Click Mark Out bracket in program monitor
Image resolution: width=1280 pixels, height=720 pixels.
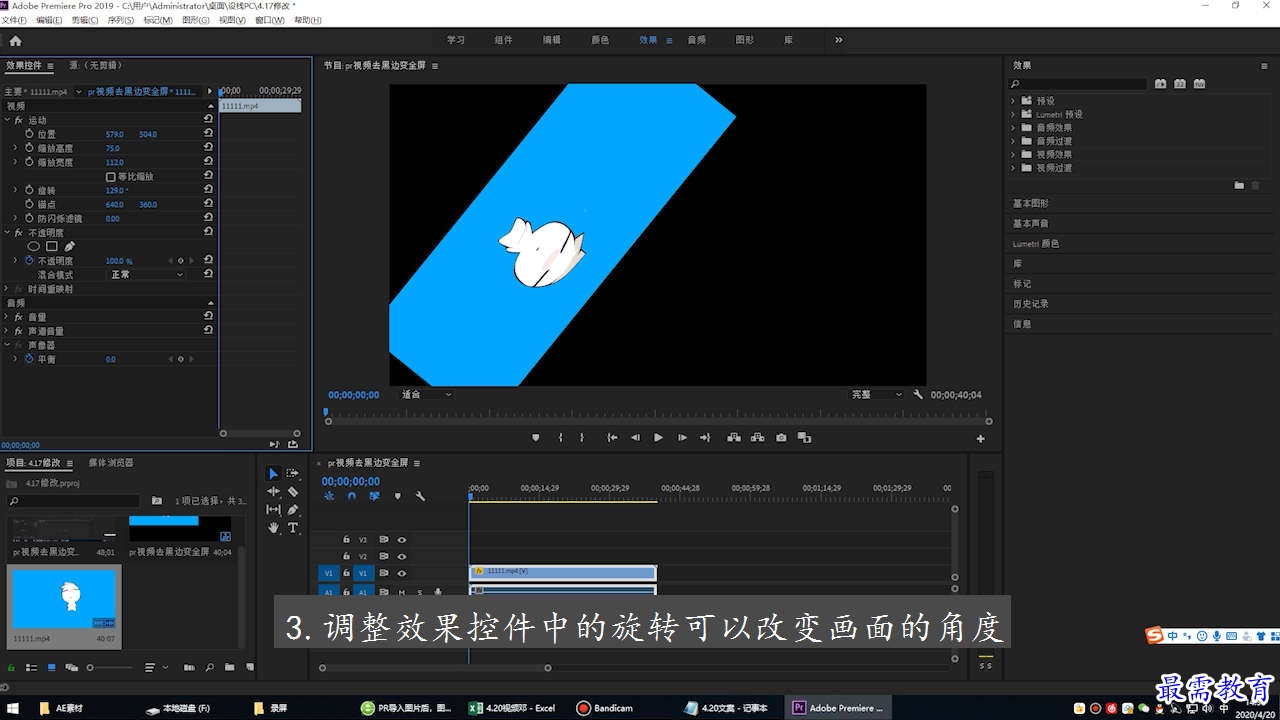coord(582,438)
